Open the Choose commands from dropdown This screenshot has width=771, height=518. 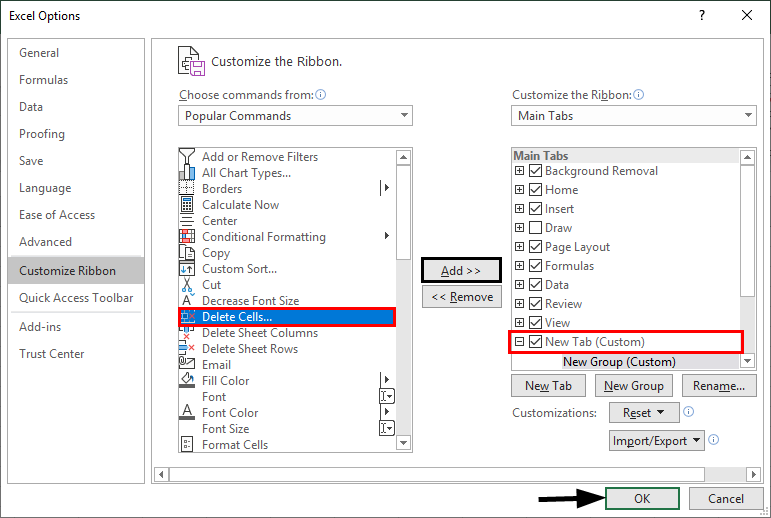[295, 116]
